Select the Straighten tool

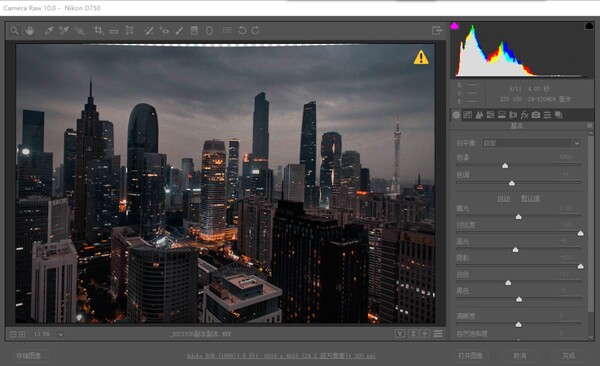114,31
